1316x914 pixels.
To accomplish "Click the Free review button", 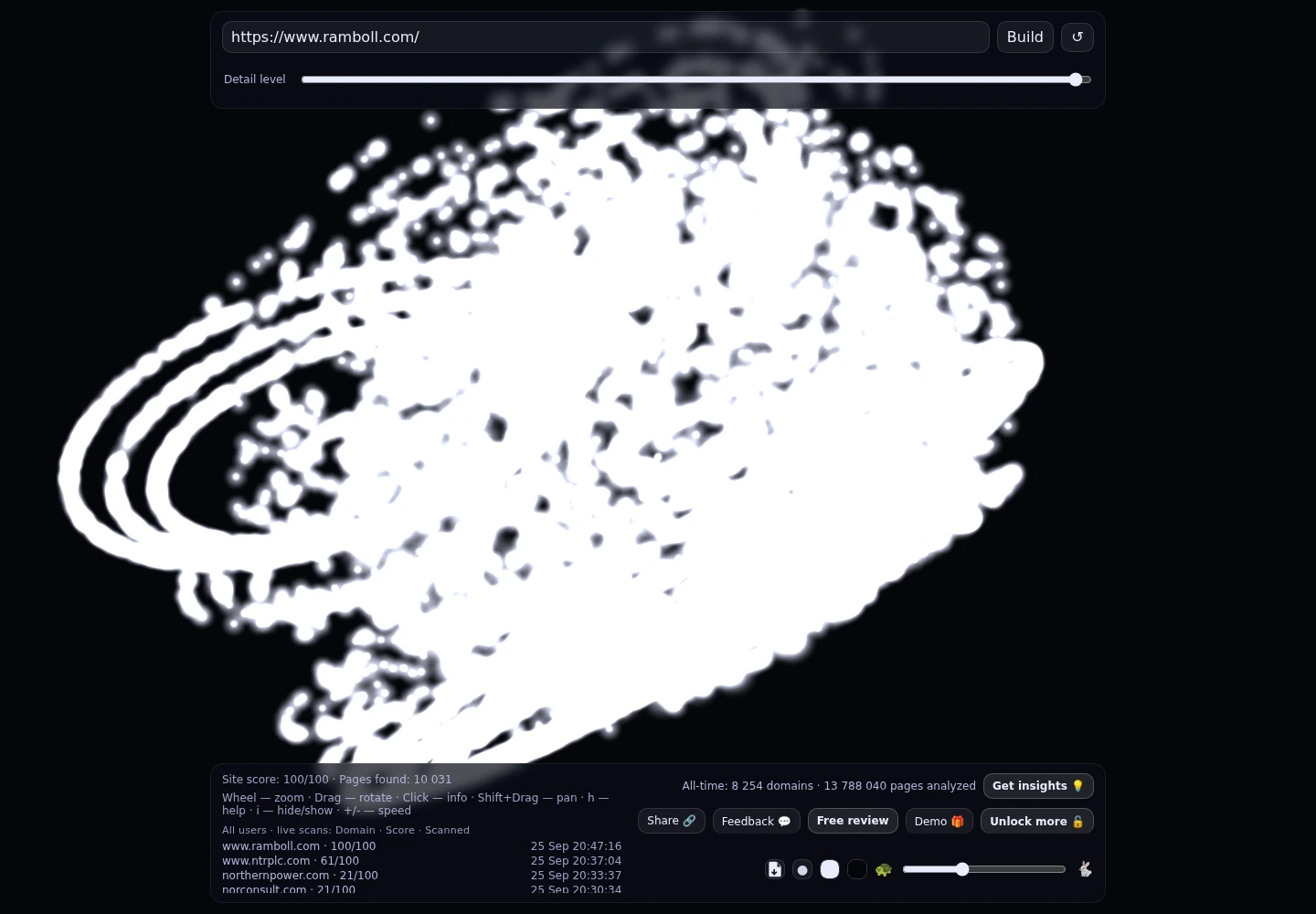I will (853, 821).
